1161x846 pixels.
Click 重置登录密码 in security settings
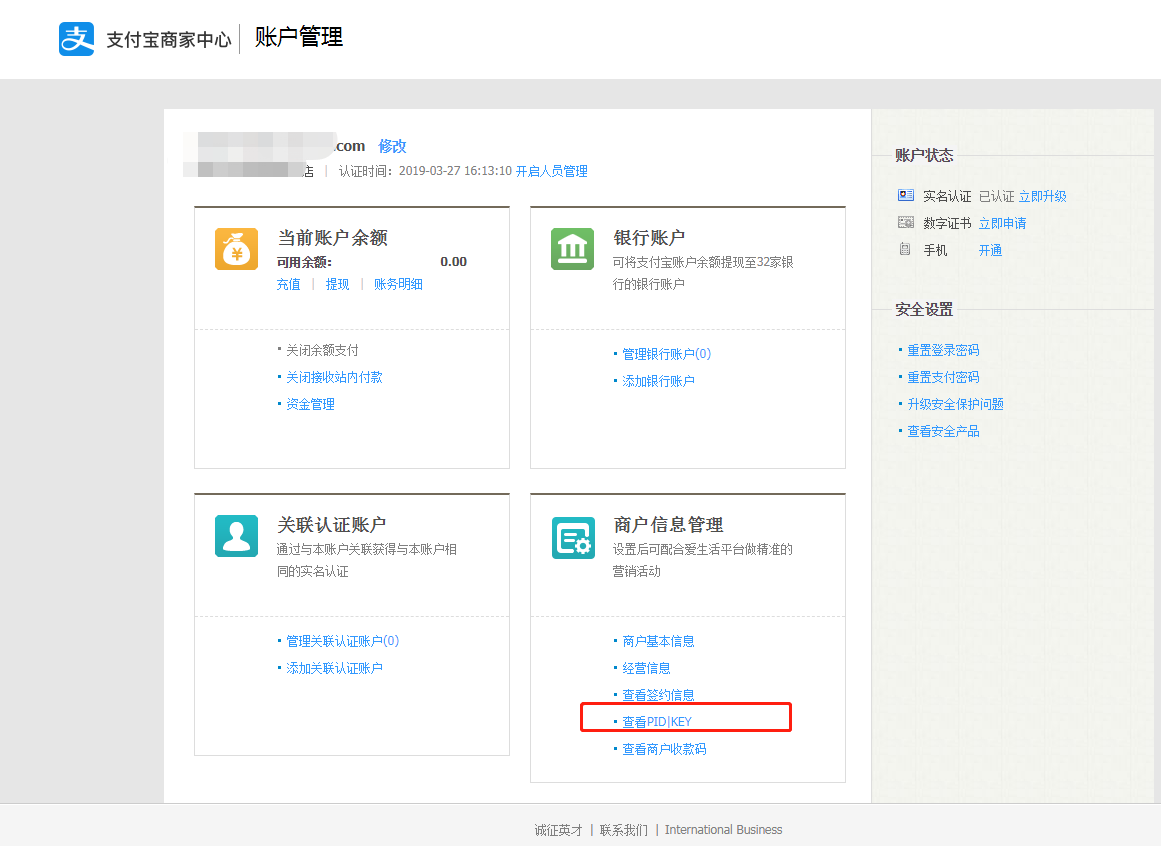(943, 350)
